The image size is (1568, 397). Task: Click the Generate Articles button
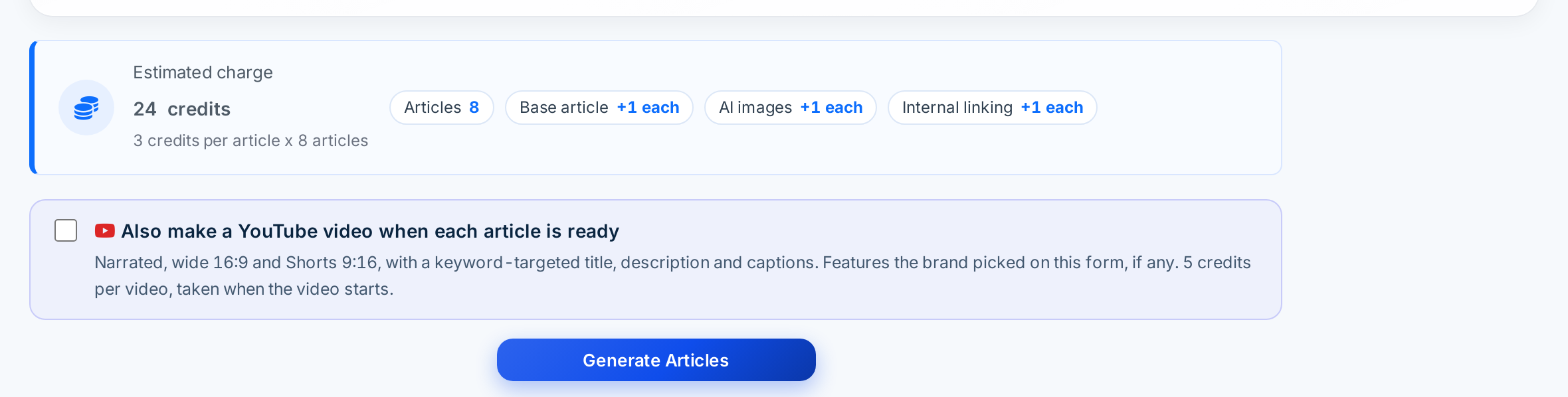click(656, 360)
